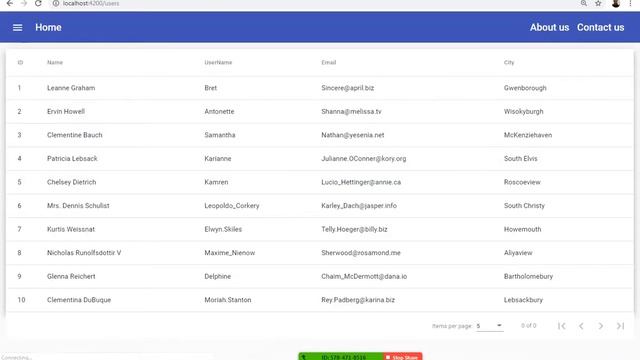The width and height of the screenshot is (640, 360).
Task: Select the name Kurtis Weissnat
Action: pyautogui.click(x=71, y=229)
